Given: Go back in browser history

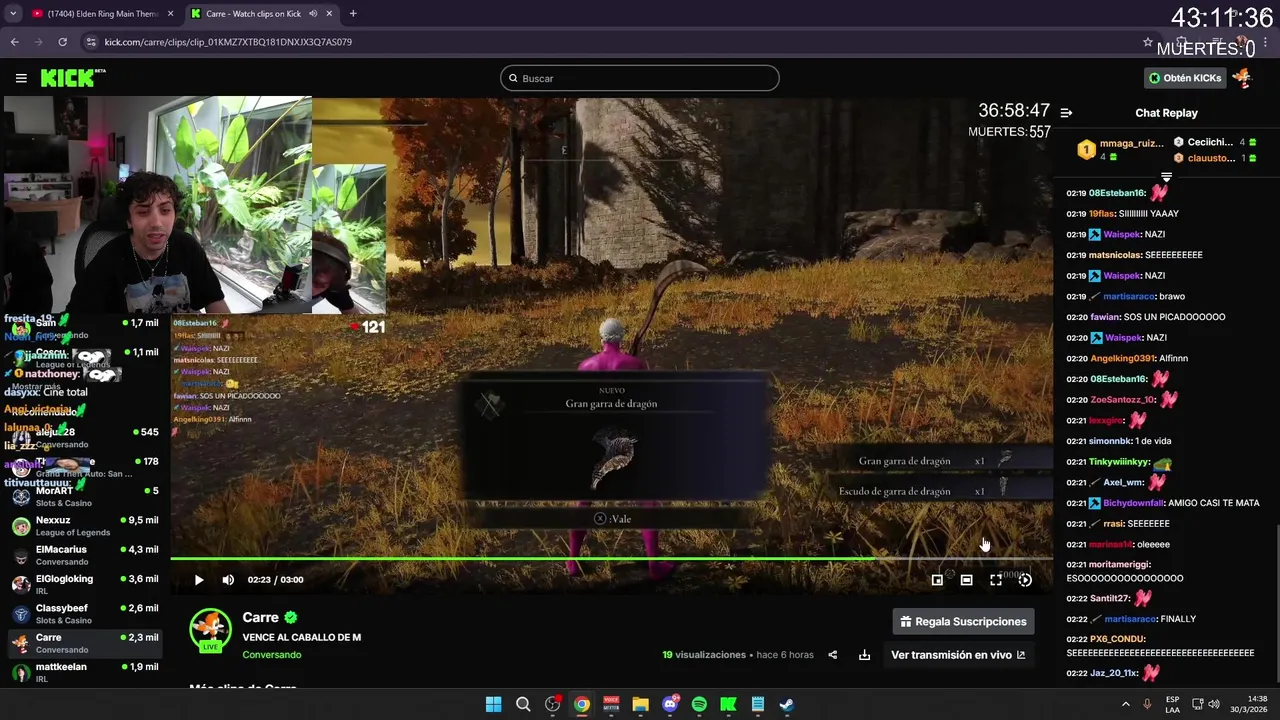Looking at the screenshot, I should click(15, 42).
